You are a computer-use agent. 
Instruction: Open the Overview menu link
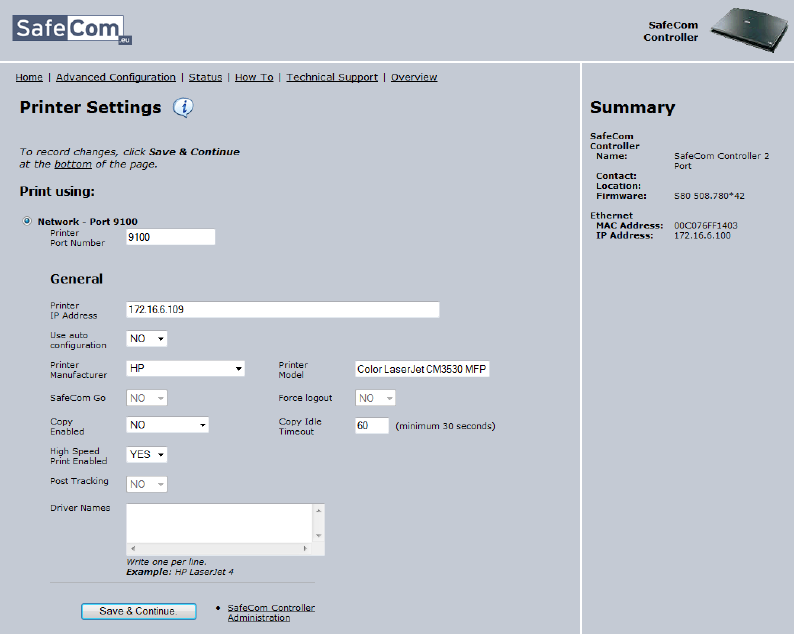[414, 77]
